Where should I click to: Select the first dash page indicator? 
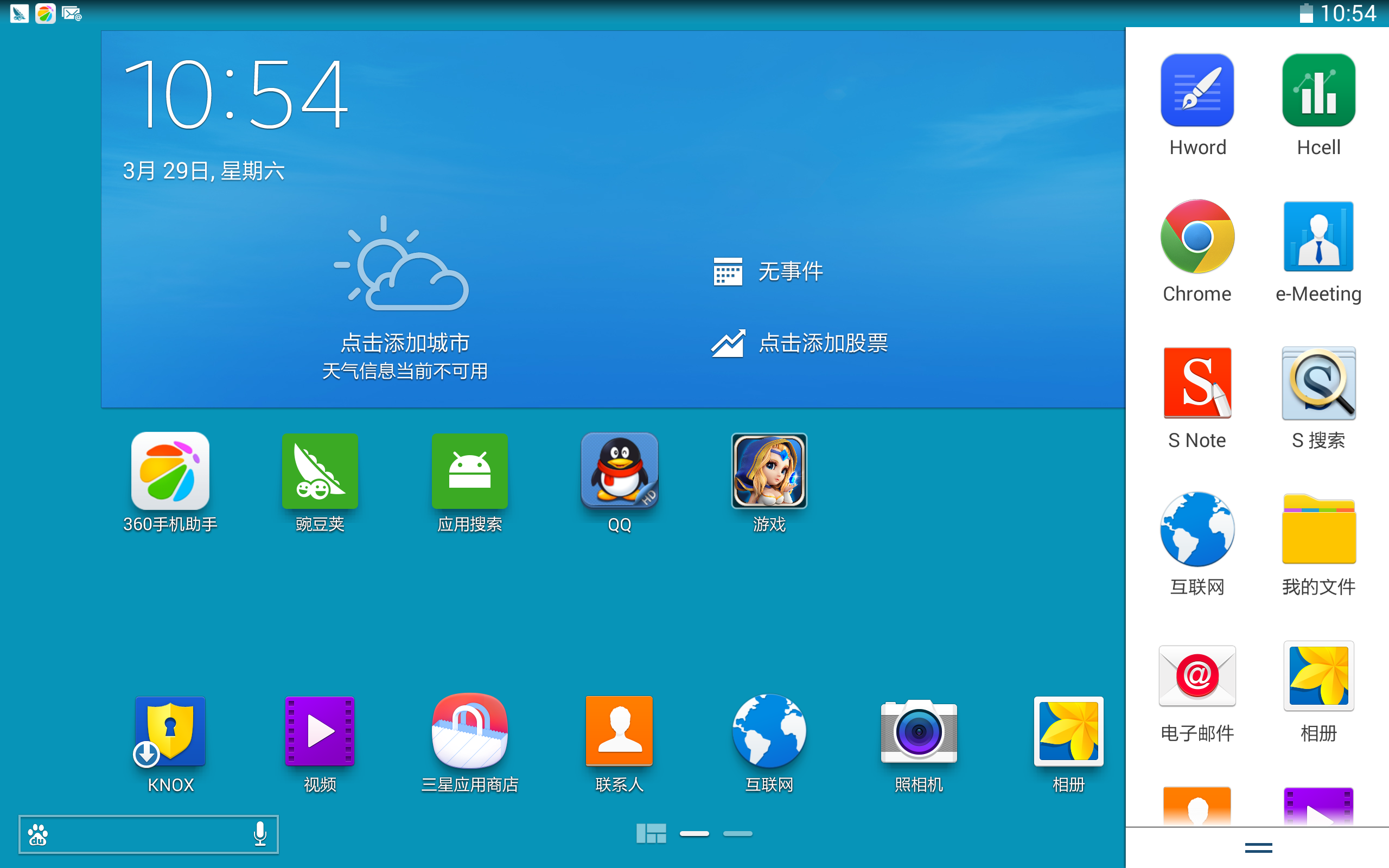point(694,834)
